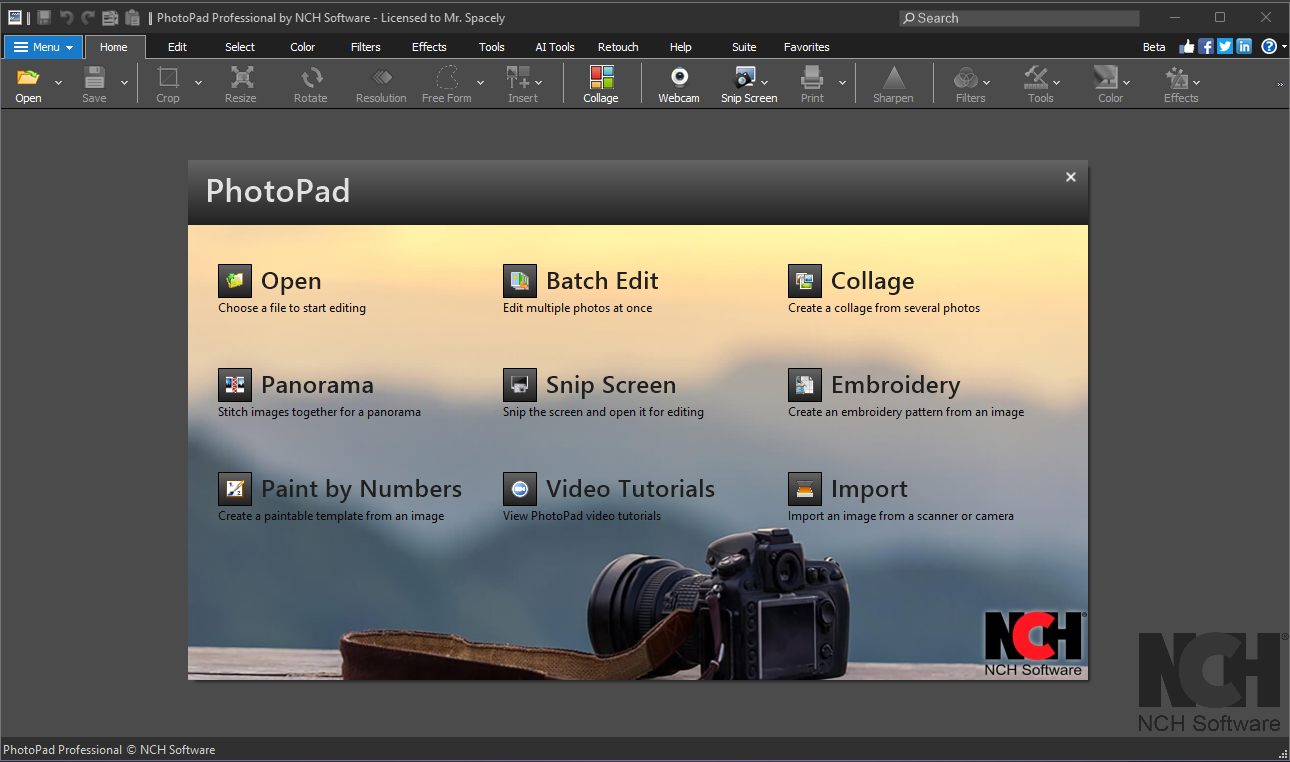Click the blue help question icon

(x=1269, y=46)
